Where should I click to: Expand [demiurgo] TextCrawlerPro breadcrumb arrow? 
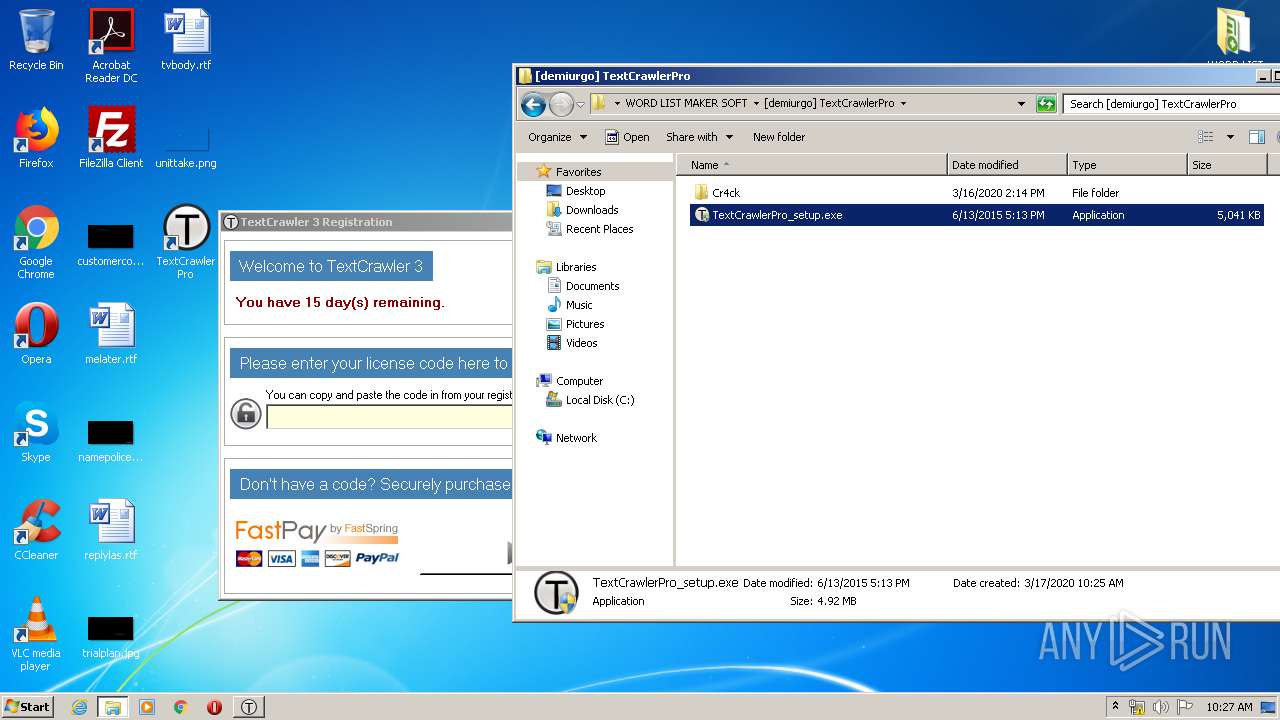coord(903,104)
